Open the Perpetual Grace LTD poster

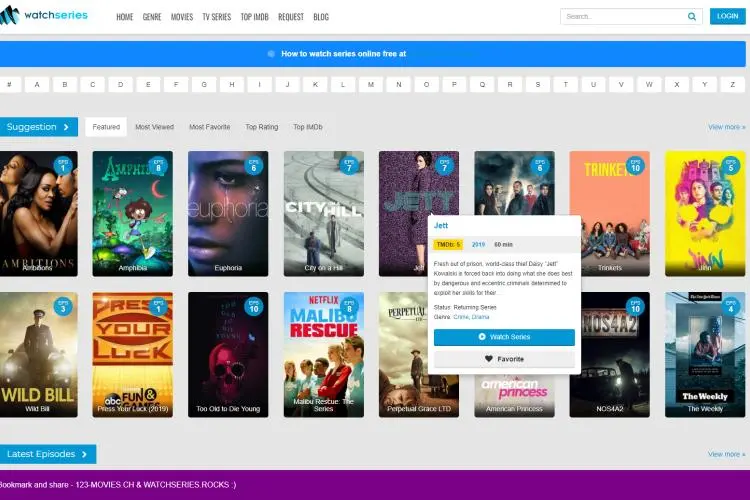click(x=403, y=355)
